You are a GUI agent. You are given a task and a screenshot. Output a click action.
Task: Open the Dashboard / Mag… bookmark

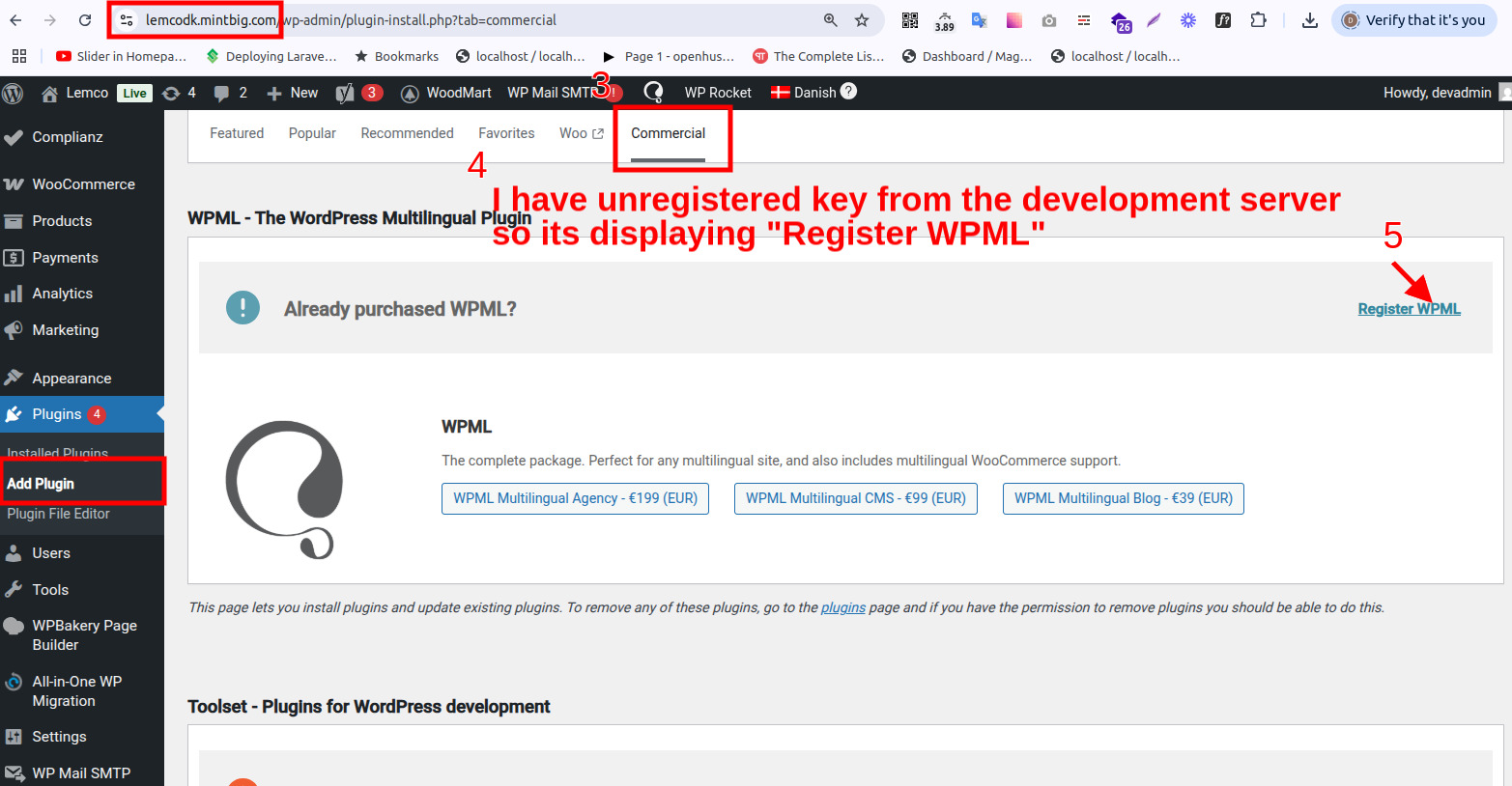(967, 56)
